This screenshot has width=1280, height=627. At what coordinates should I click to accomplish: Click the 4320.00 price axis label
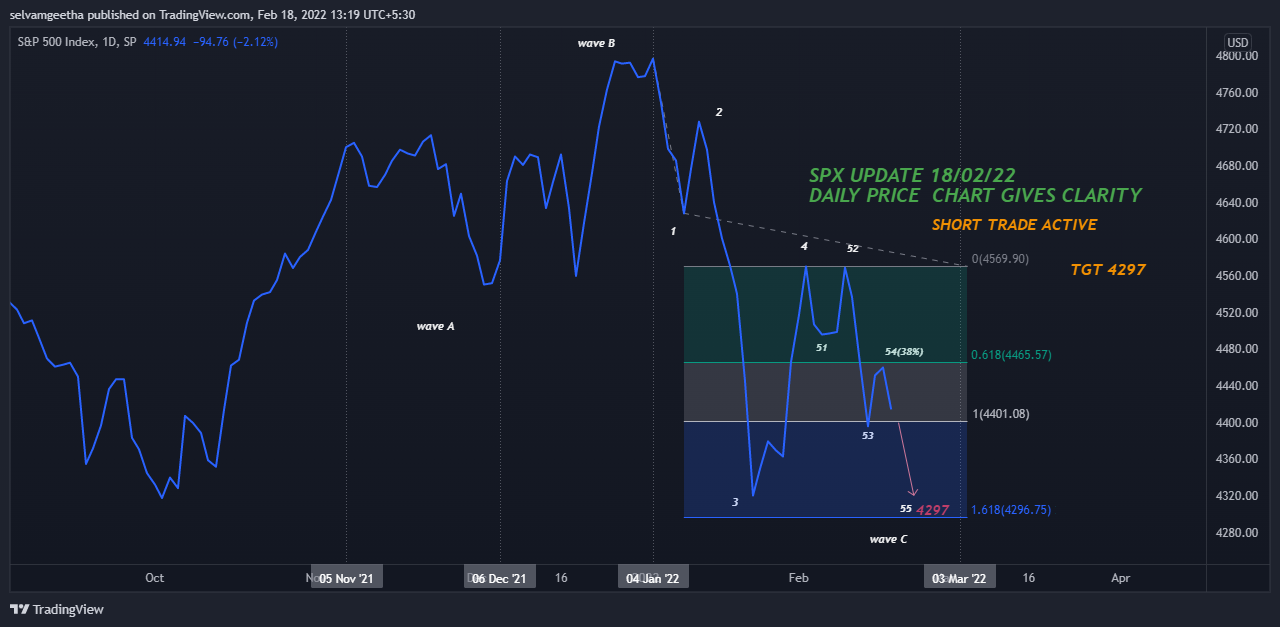pyautogui.click(x=1235, y=496)
